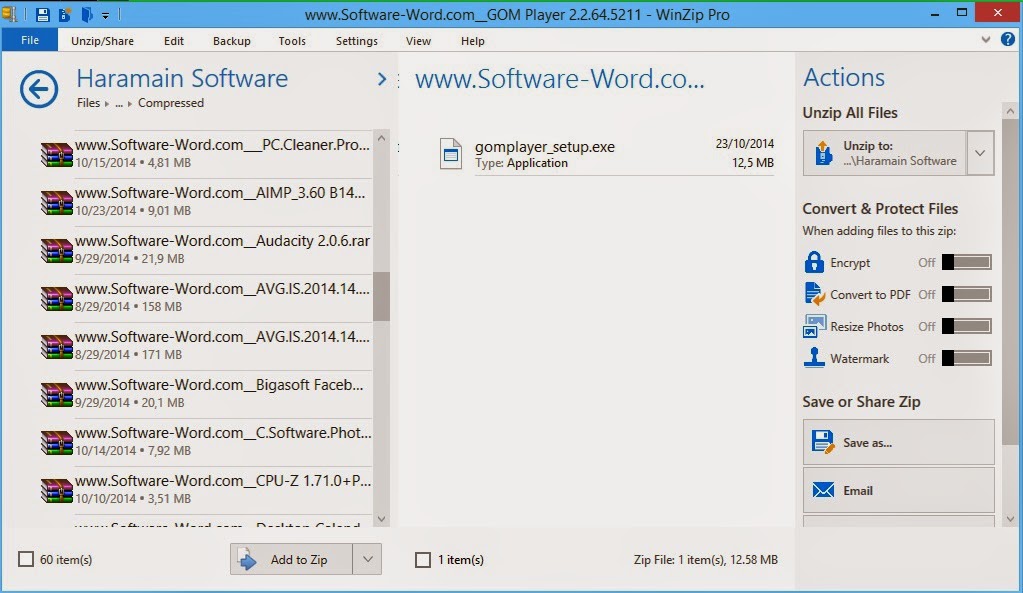Screen dimensions: 1023x593
Task: Click the help question mark icon
Action: click(1008, 39)
